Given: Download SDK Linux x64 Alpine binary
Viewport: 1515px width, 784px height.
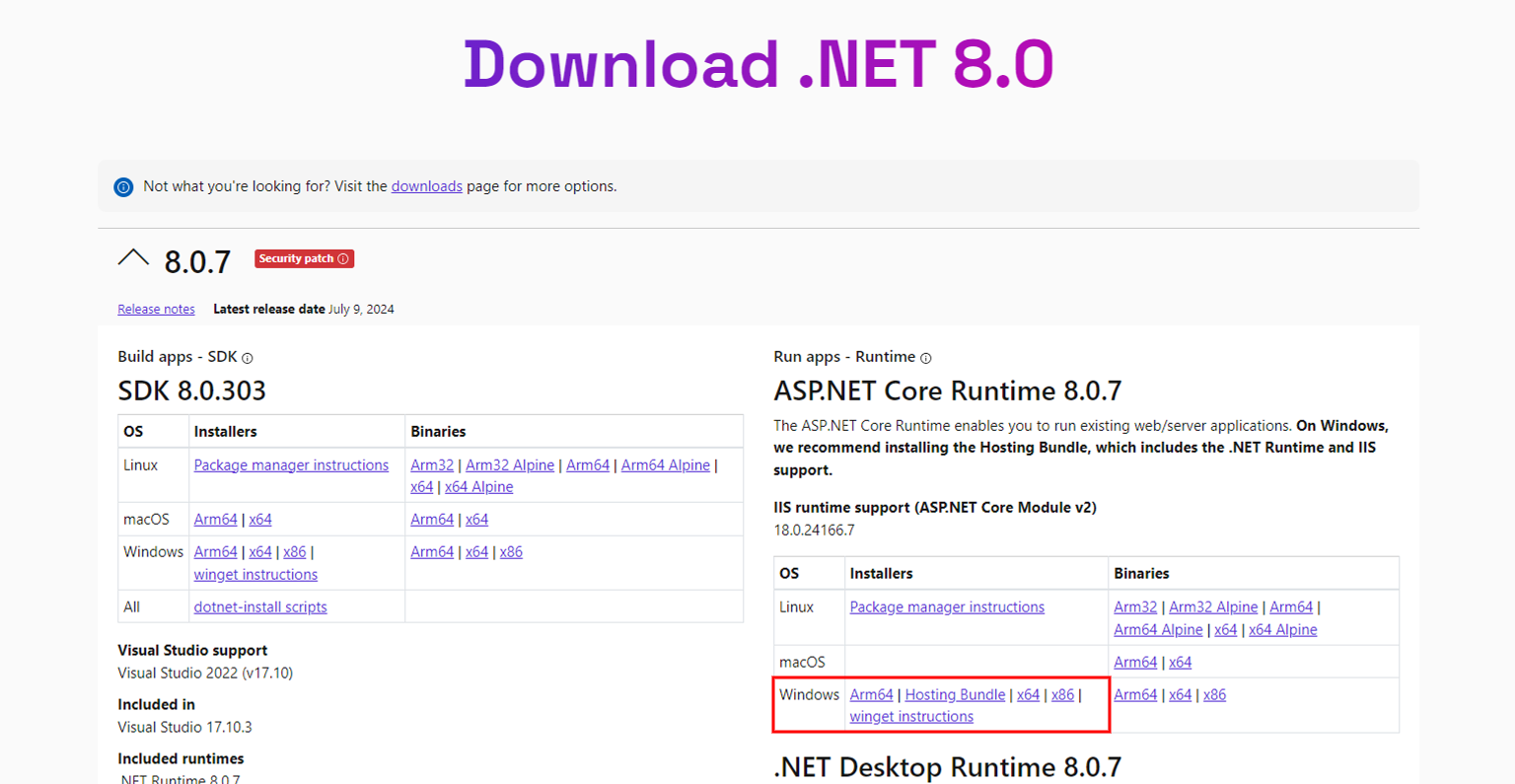Looking at the screenshot, I should click(478, 487).
